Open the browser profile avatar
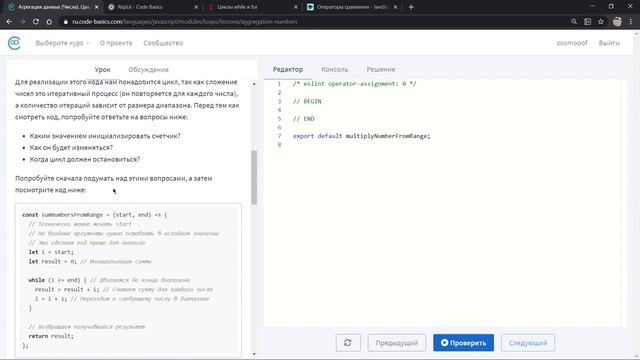 coord(617,22)
